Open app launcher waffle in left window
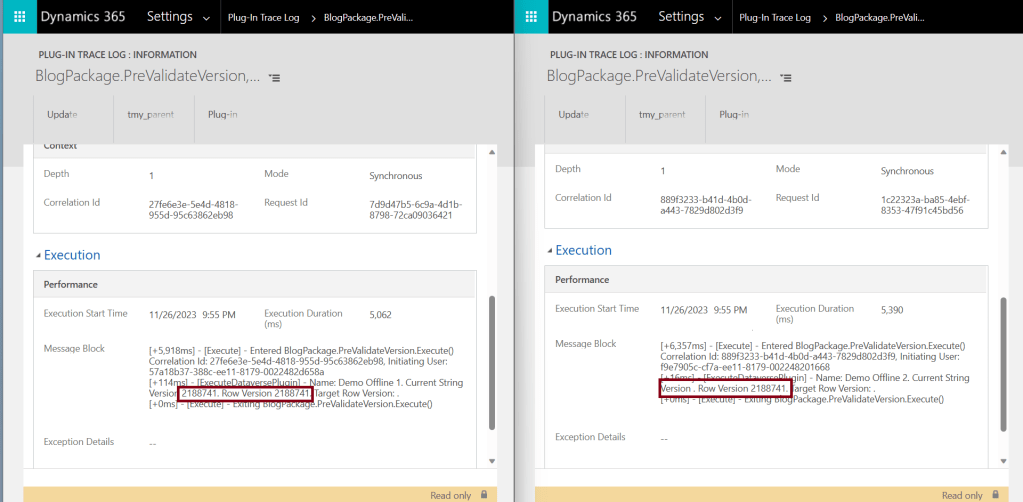 pos(19,16)
